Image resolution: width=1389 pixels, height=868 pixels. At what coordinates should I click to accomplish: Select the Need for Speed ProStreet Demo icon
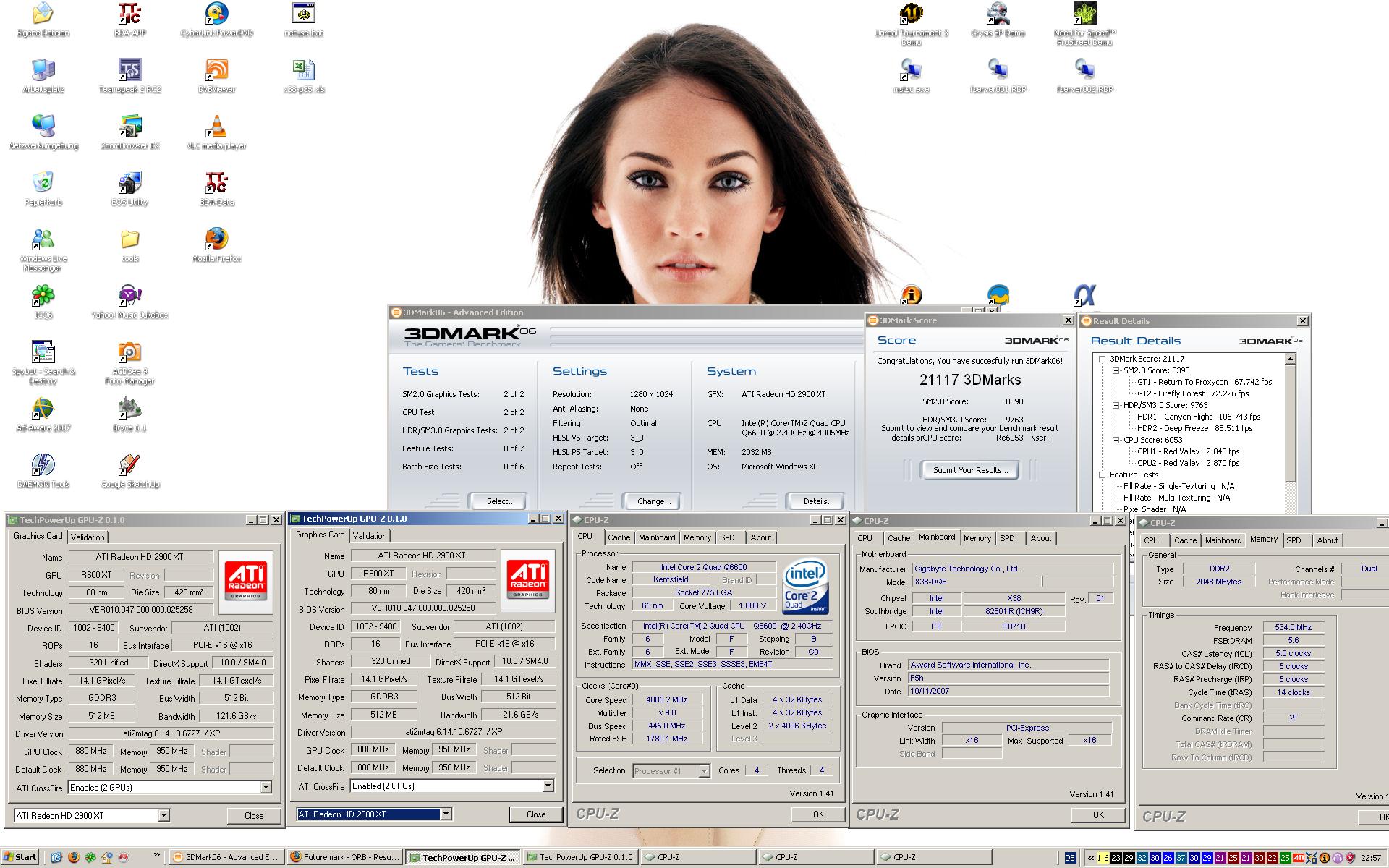[1085, 24]
